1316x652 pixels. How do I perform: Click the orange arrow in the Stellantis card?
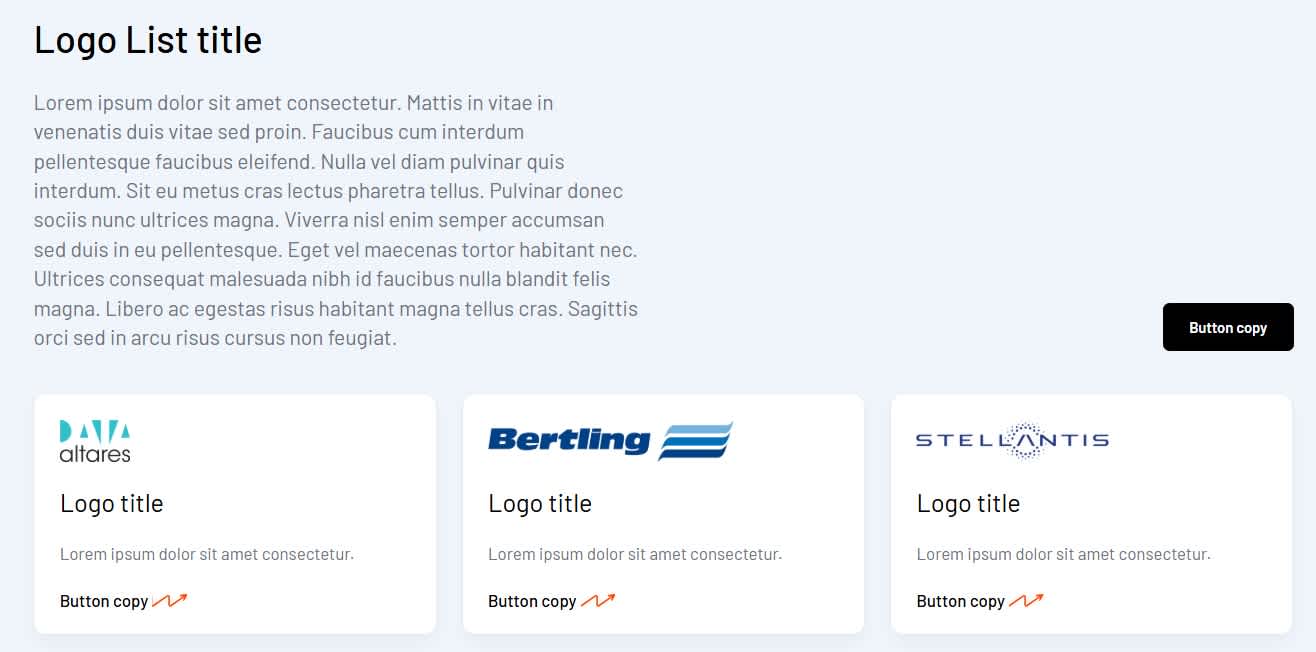pyautogui.click(x=1026, y=601)
